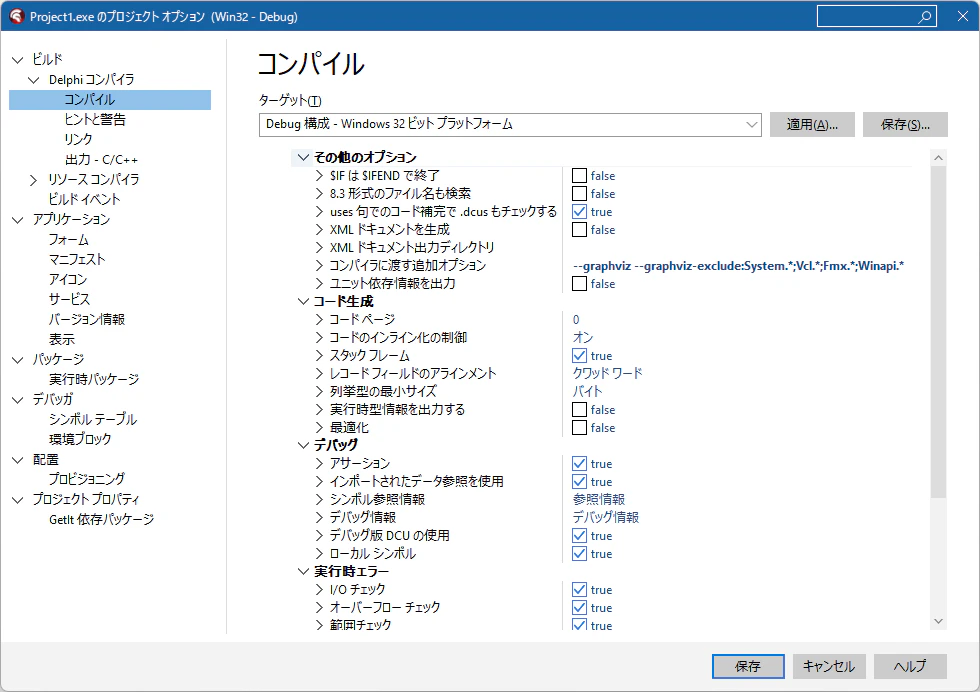Click the コンパイラに渡す追加オプション value field
Screen dimensions: 980x692
tap(738, 266)
